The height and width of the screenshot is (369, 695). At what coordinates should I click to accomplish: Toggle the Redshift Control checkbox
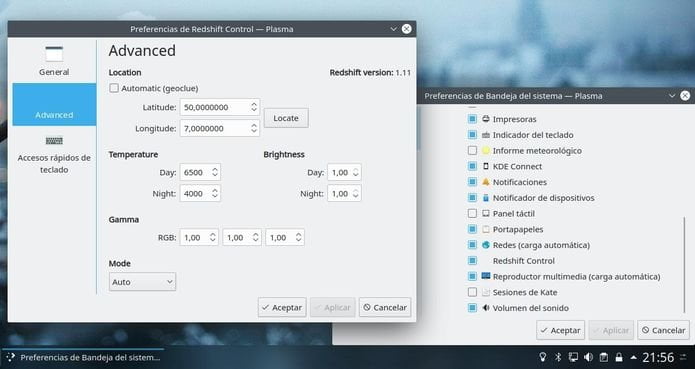point(472,260)
